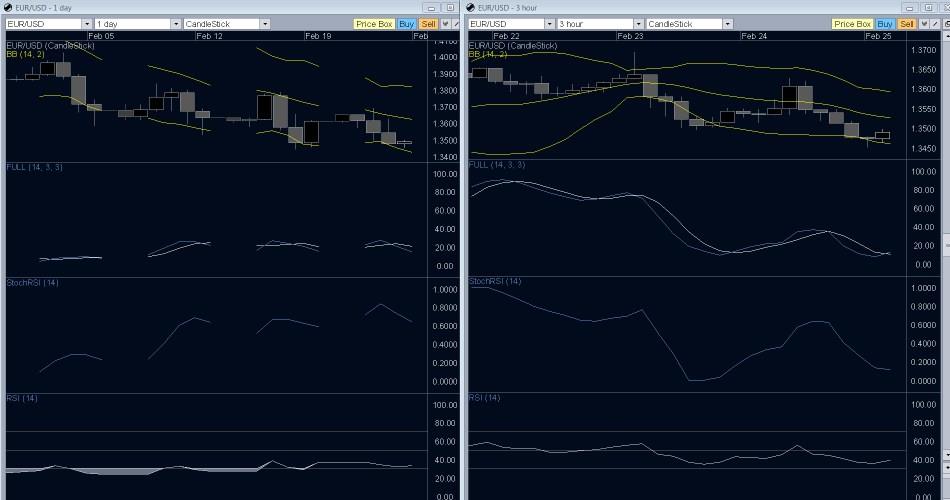Maximize the EUR/USD 1 day window
Image resolution: width=950 pixels, height=500 pixels.
450,8
